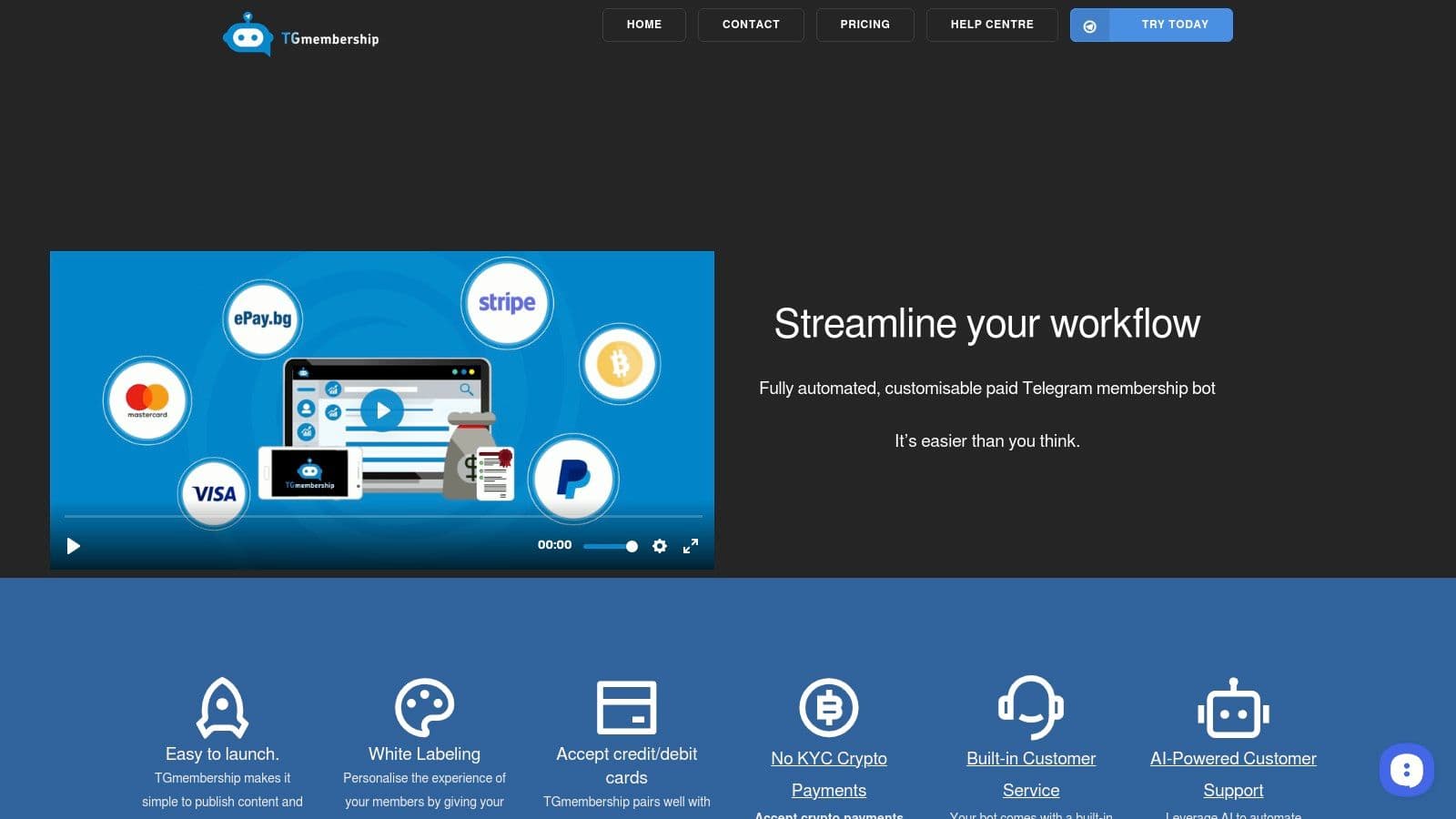Open the Pricing page
Image resolution: width=1456 pixels, height=819 pixels.
864,25
